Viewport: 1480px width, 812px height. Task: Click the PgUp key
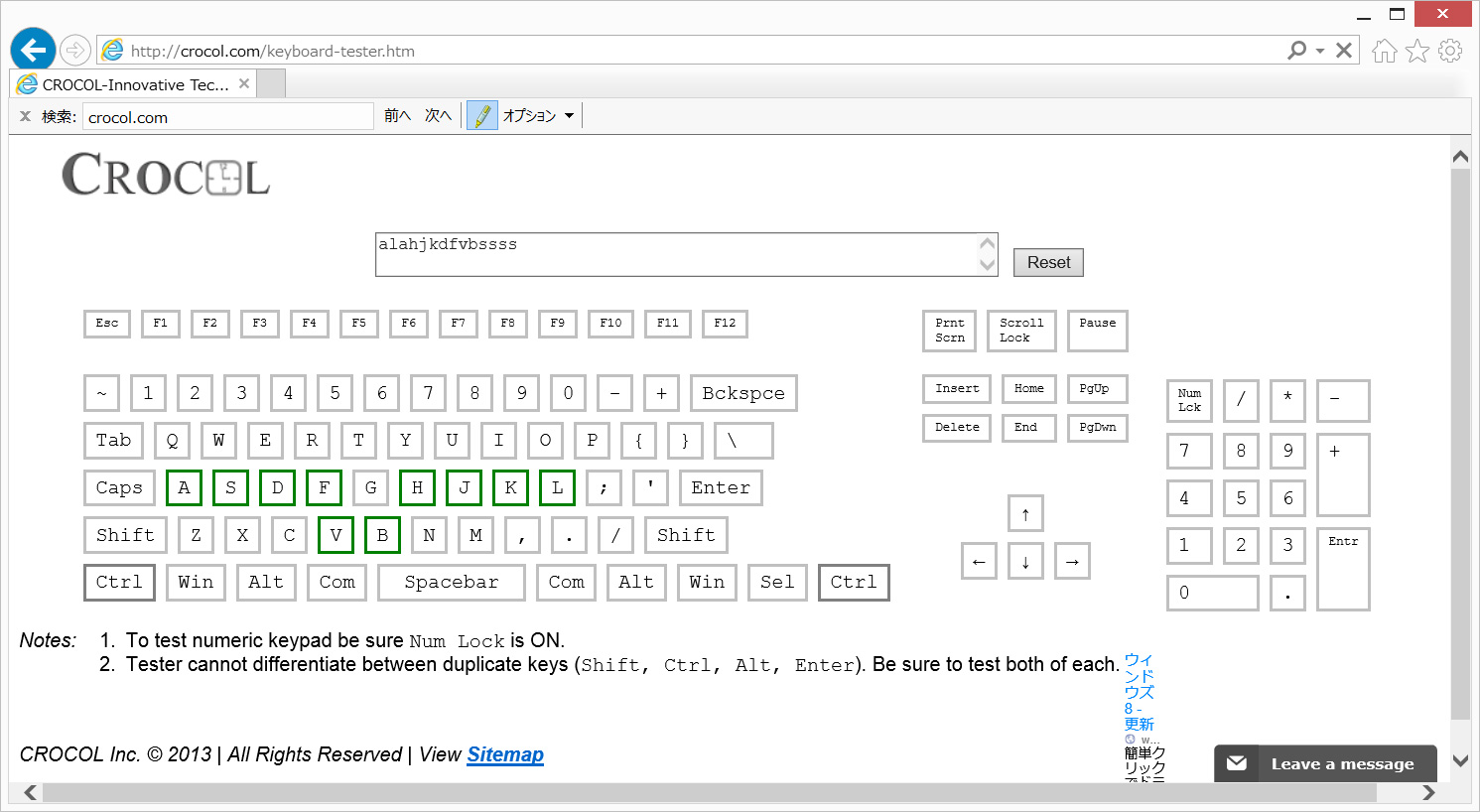point(1098,389)
